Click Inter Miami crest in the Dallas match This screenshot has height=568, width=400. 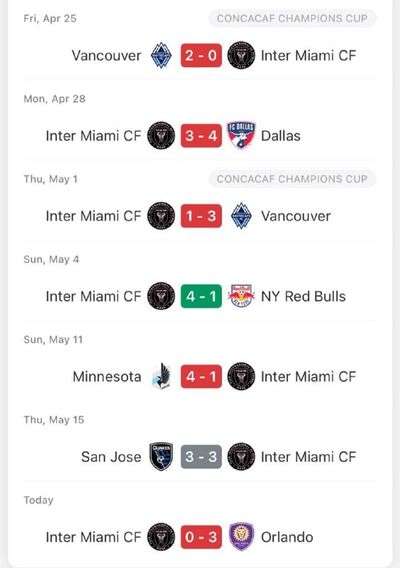[161, 135]
